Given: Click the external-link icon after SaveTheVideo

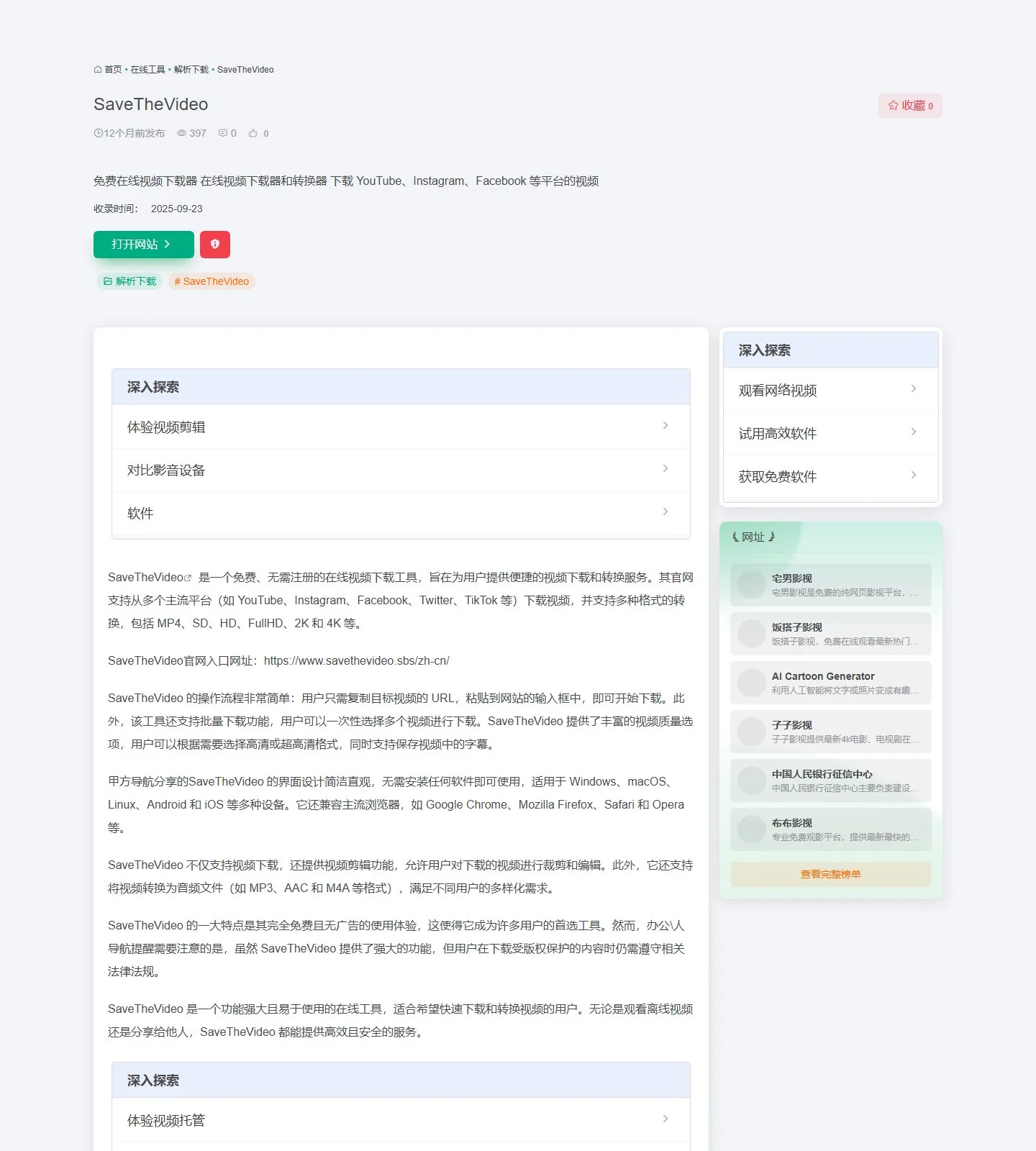Looking at the screenshot, I should click(x=188, y=578).
